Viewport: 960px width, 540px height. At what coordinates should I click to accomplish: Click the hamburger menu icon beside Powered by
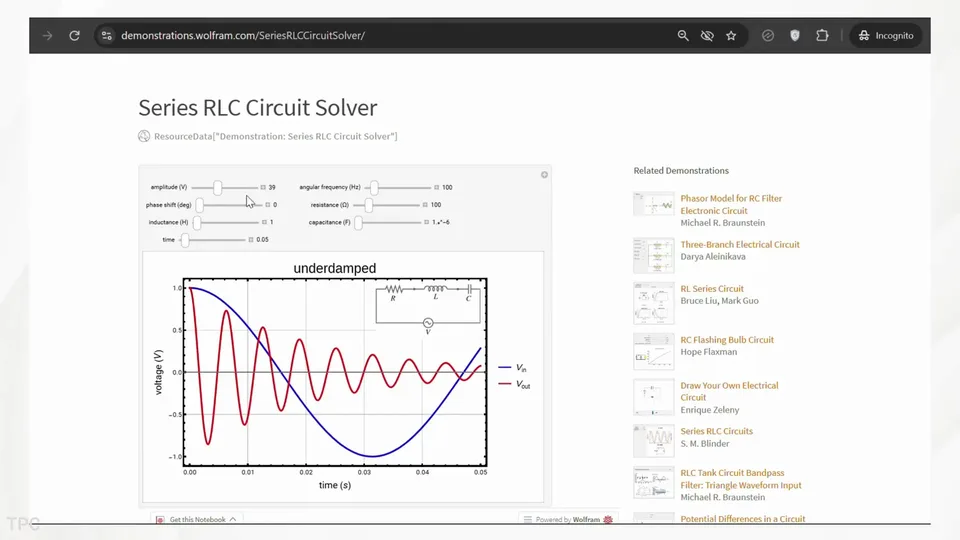[x=528, y=519]
